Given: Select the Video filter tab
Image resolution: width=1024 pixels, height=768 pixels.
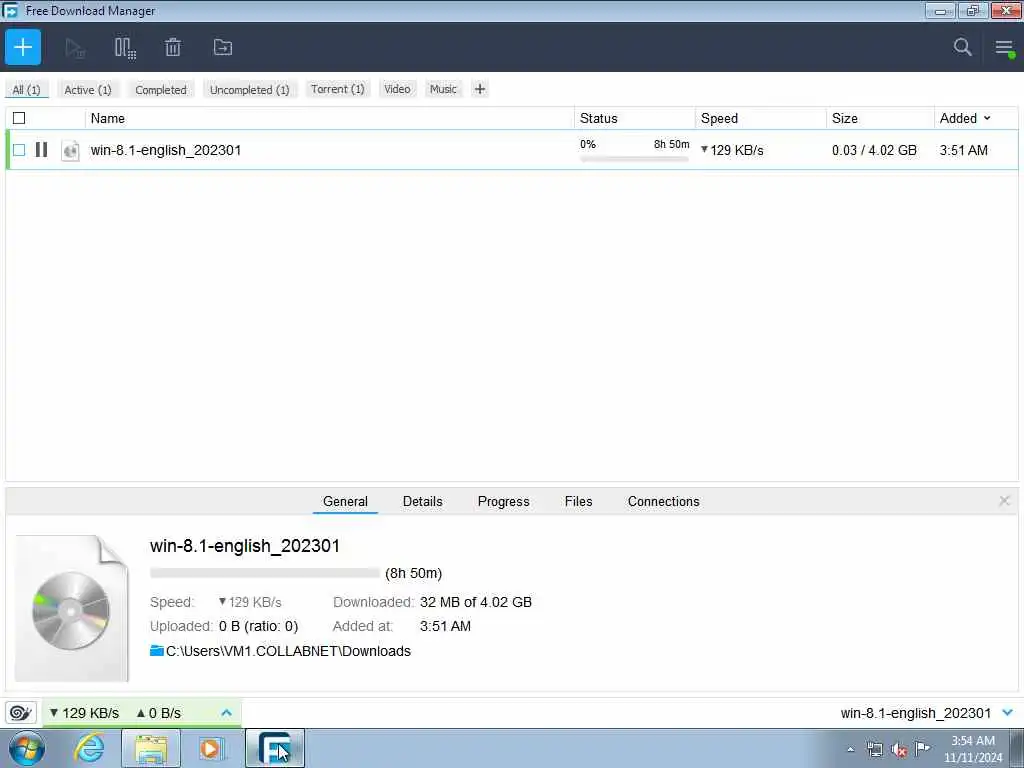Looking at the screenshot, I should tap(397, 89).
